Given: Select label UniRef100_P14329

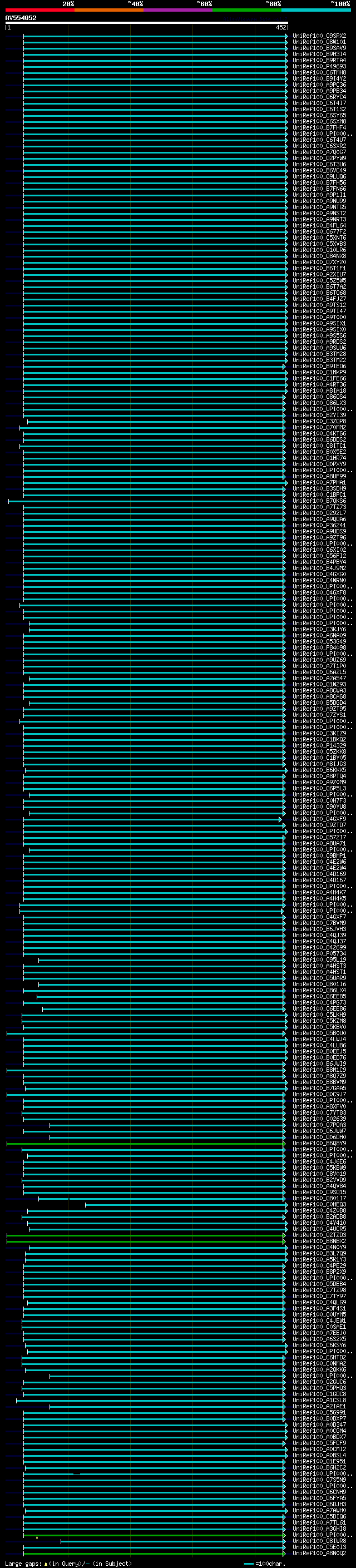Looking at the screenshot, I should point(319,746).
